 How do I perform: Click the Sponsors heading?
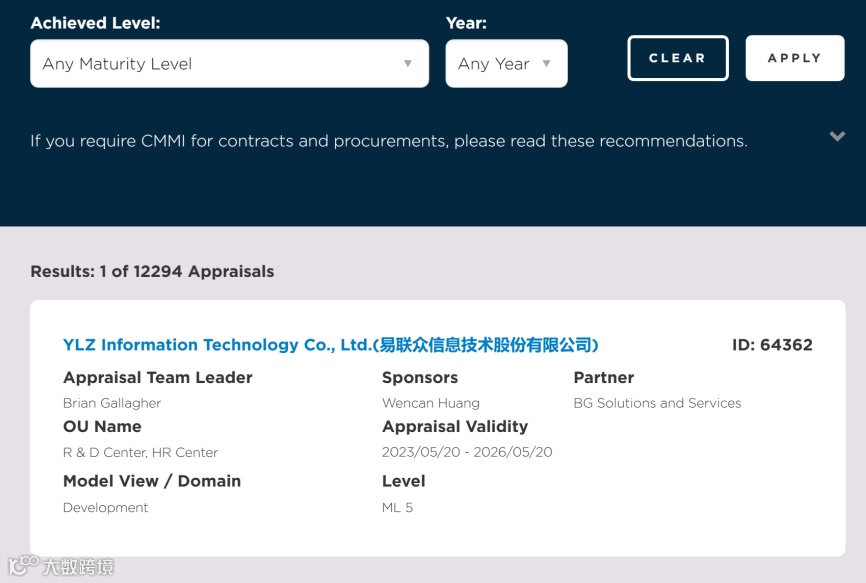coord(420,378)
